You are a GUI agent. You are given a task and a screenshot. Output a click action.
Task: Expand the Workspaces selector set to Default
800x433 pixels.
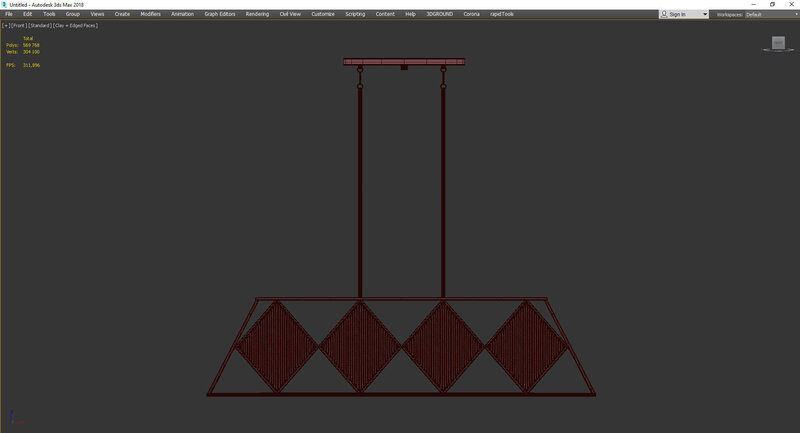[768, 14]
